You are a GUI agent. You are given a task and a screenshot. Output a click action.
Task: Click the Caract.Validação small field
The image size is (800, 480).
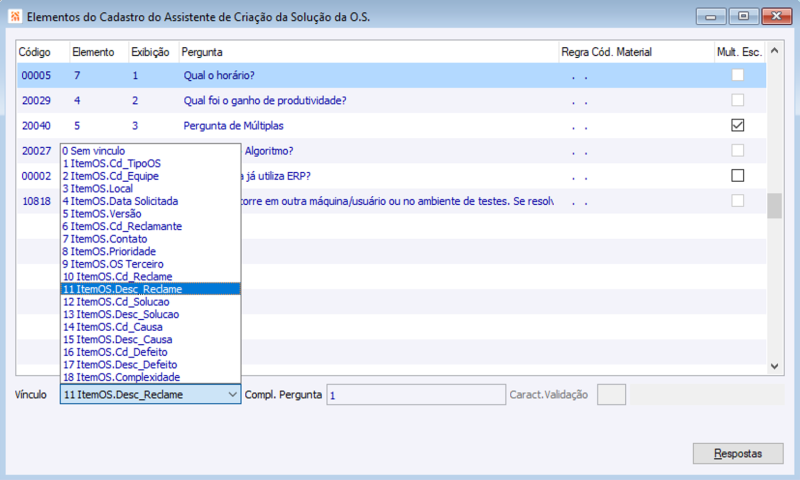coord(611,395)
